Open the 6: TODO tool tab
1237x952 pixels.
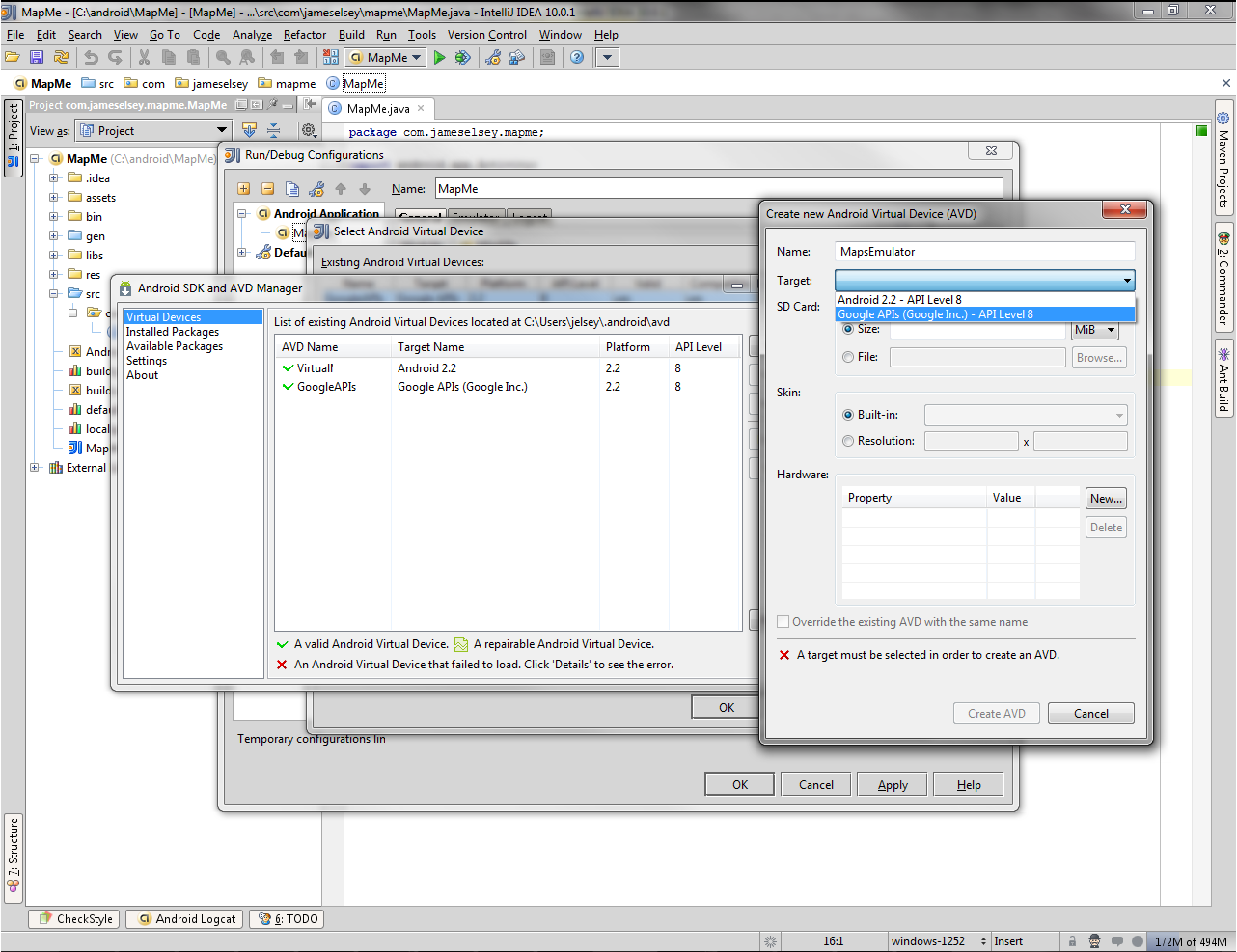click(x=287, y=919)
